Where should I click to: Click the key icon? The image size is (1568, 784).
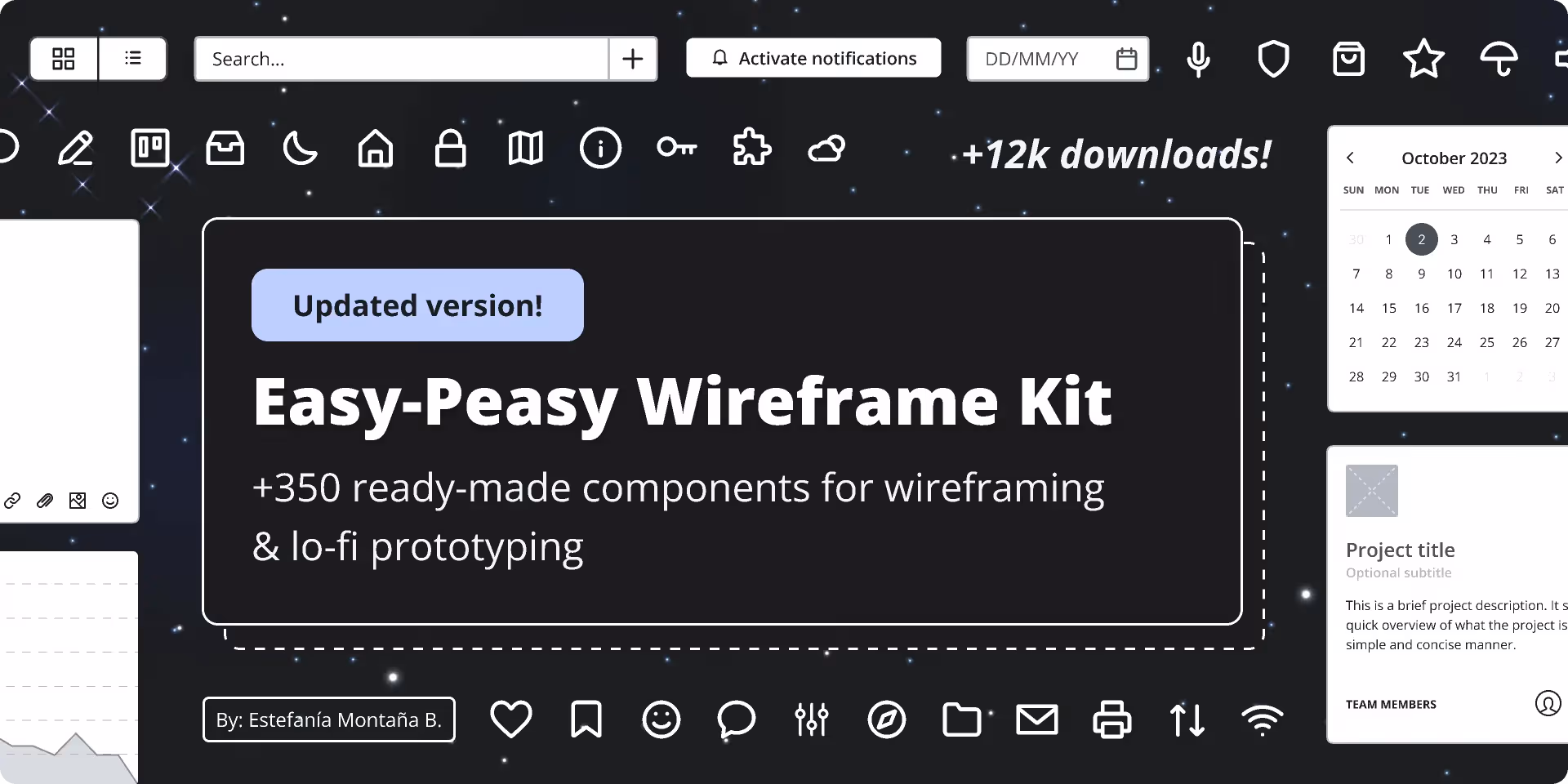pyautogui.click(x=677, y=148)
